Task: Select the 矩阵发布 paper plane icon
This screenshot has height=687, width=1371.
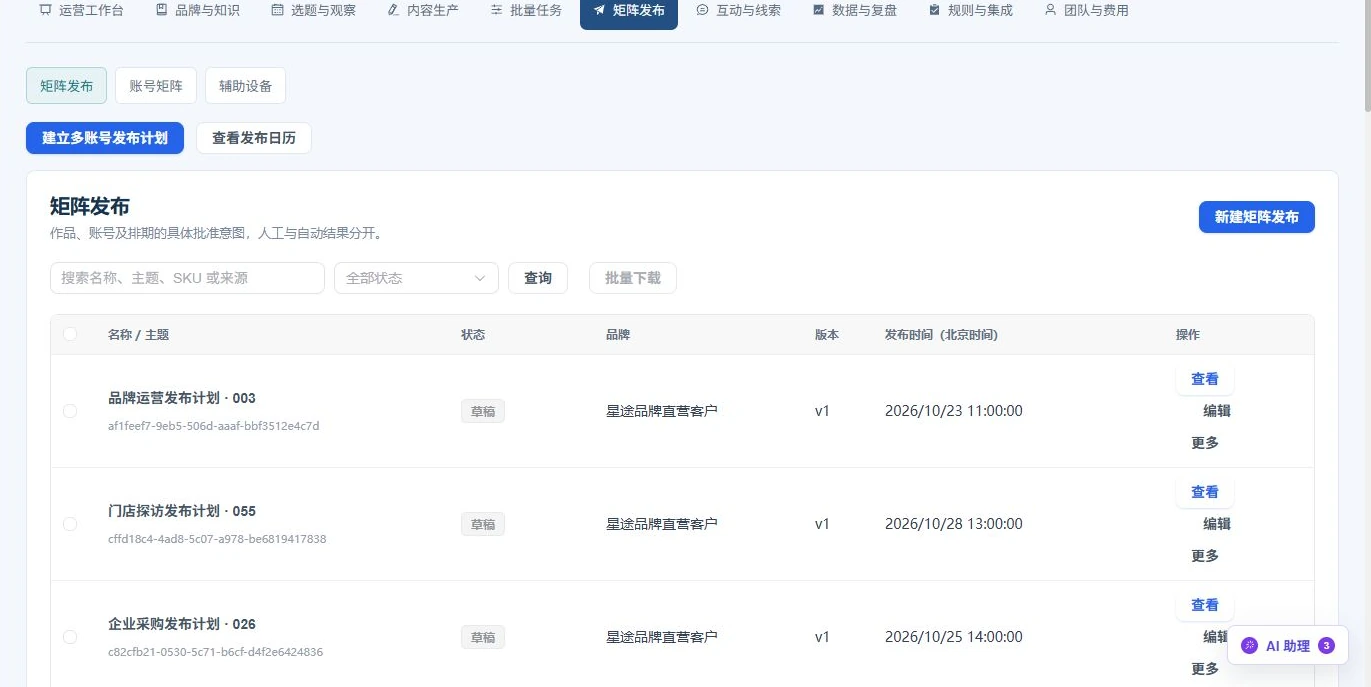Action: click(x=599, y=10)
